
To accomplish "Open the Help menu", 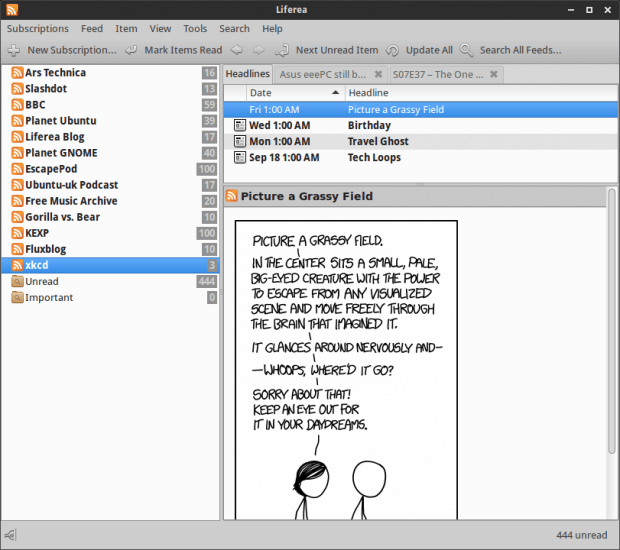I will (x=272, y=29).
